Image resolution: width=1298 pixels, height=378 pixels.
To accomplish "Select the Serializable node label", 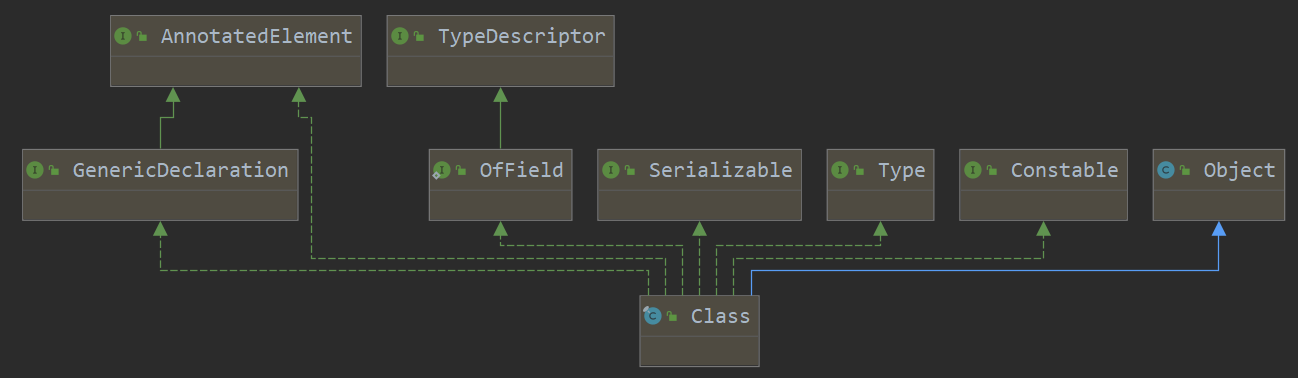I will [720, 171].
